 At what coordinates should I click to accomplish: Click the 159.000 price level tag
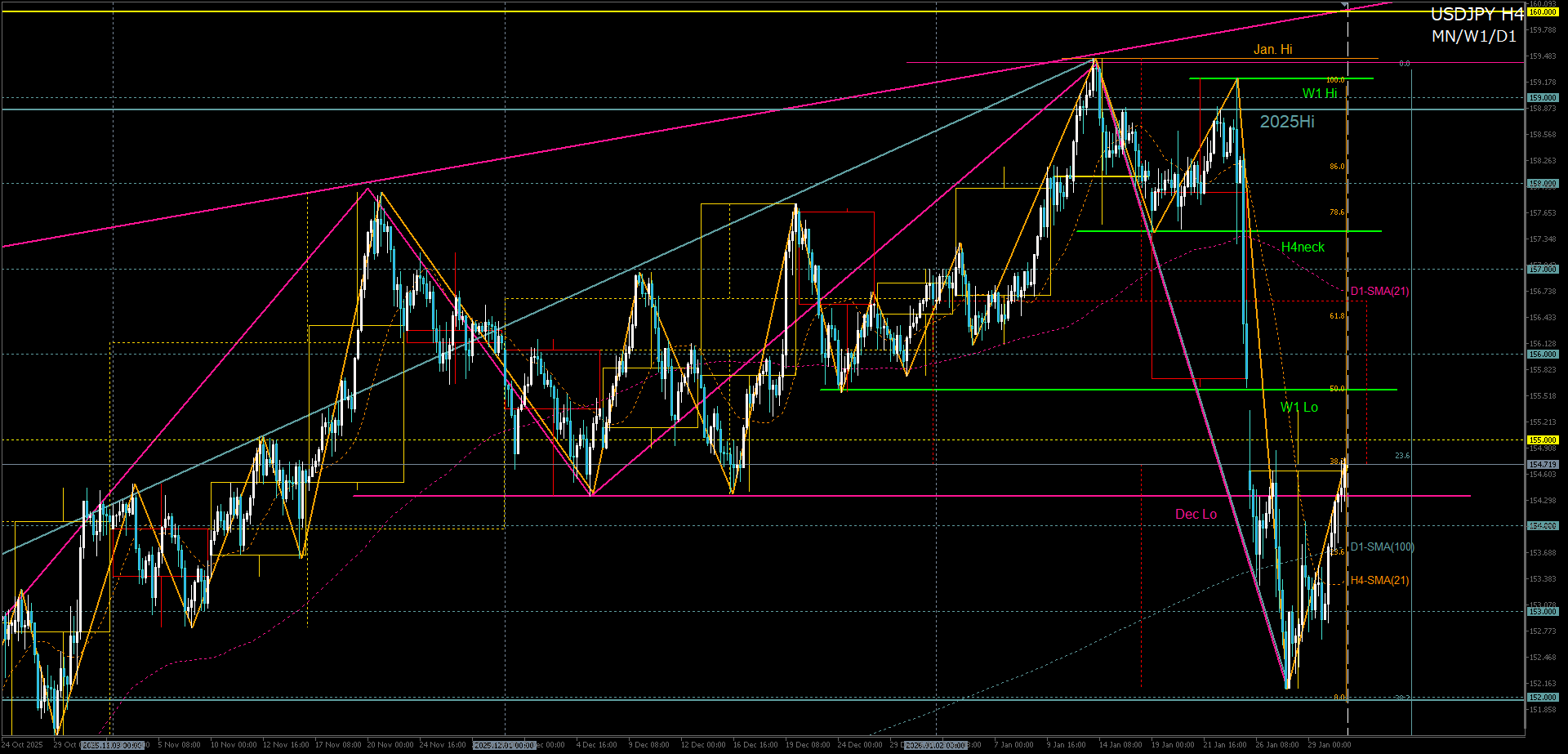pos(1543,98)
